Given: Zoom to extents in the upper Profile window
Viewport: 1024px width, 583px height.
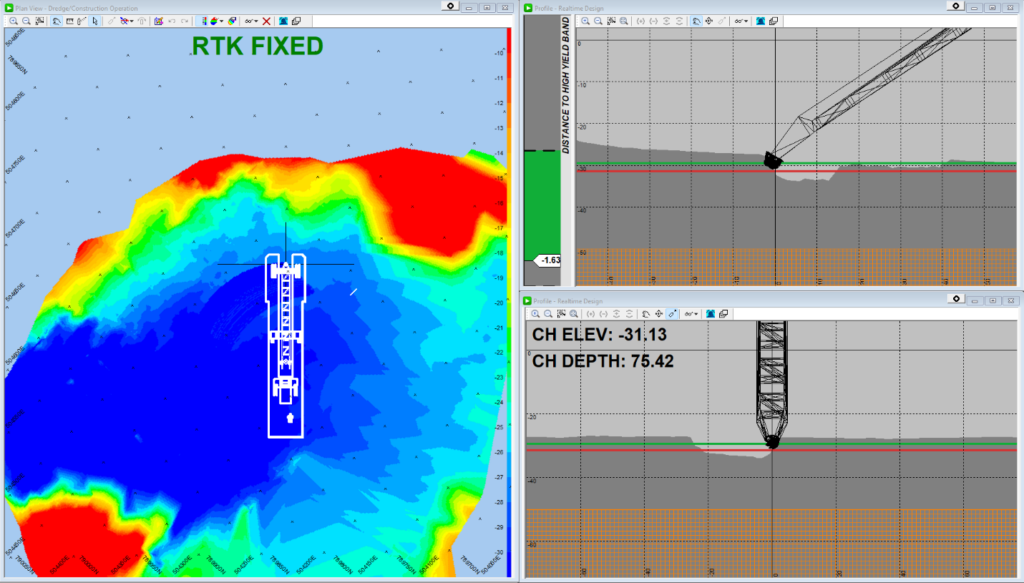Looking at the screenshot, I should [x=611, y=21].
